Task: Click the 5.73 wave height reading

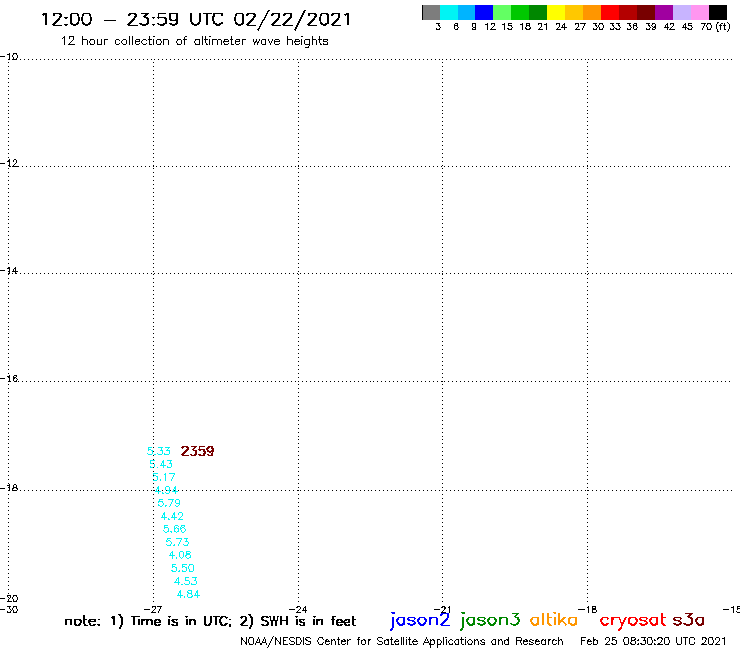Action: [x=177, y=542]
